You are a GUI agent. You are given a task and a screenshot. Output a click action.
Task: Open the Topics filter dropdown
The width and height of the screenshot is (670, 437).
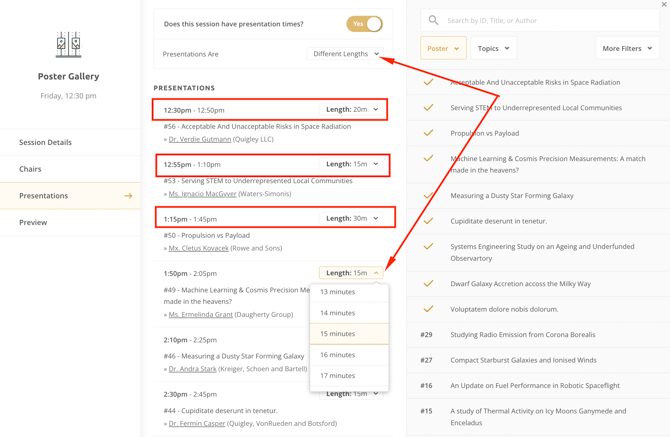point(494,48)
